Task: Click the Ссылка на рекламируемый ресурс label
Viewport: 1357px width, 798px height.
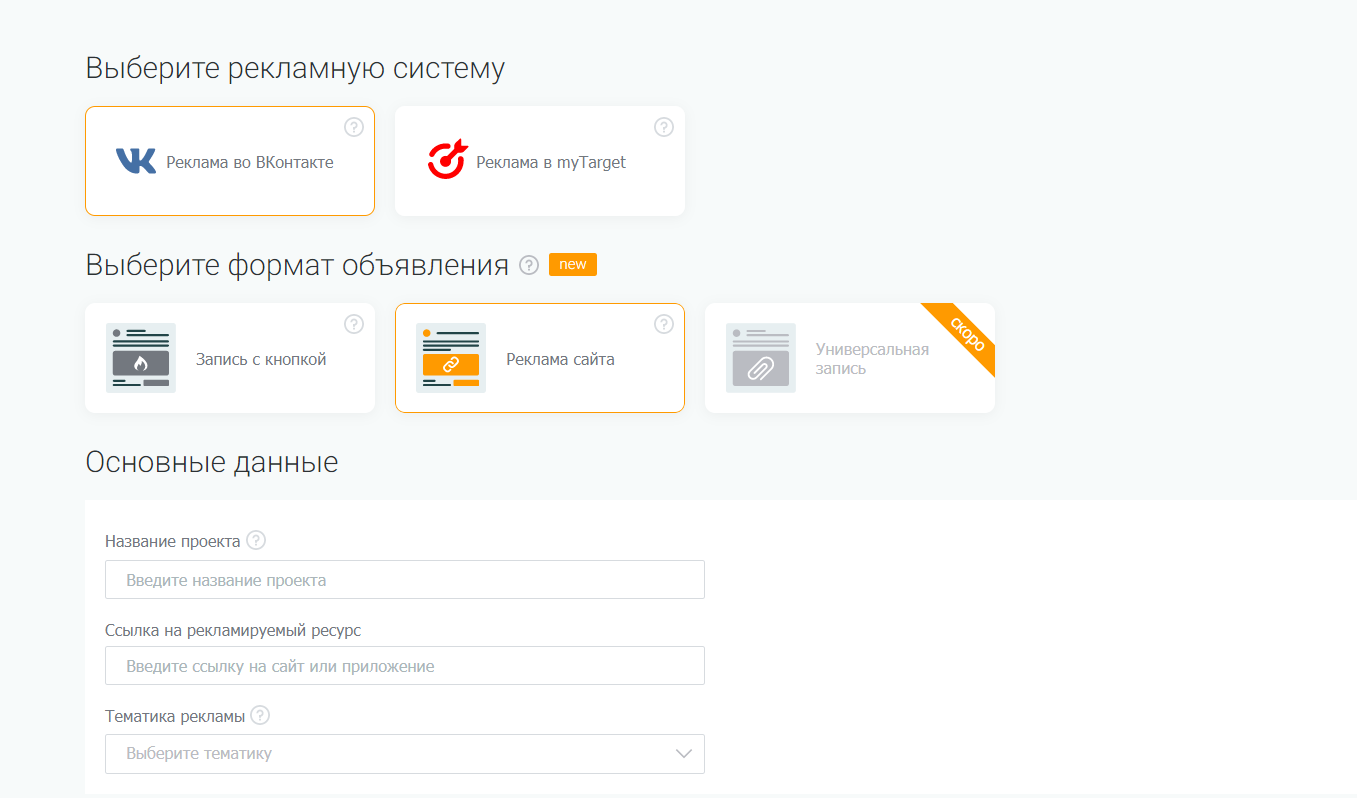Action: pyautogui.click(x=233, y=631)
